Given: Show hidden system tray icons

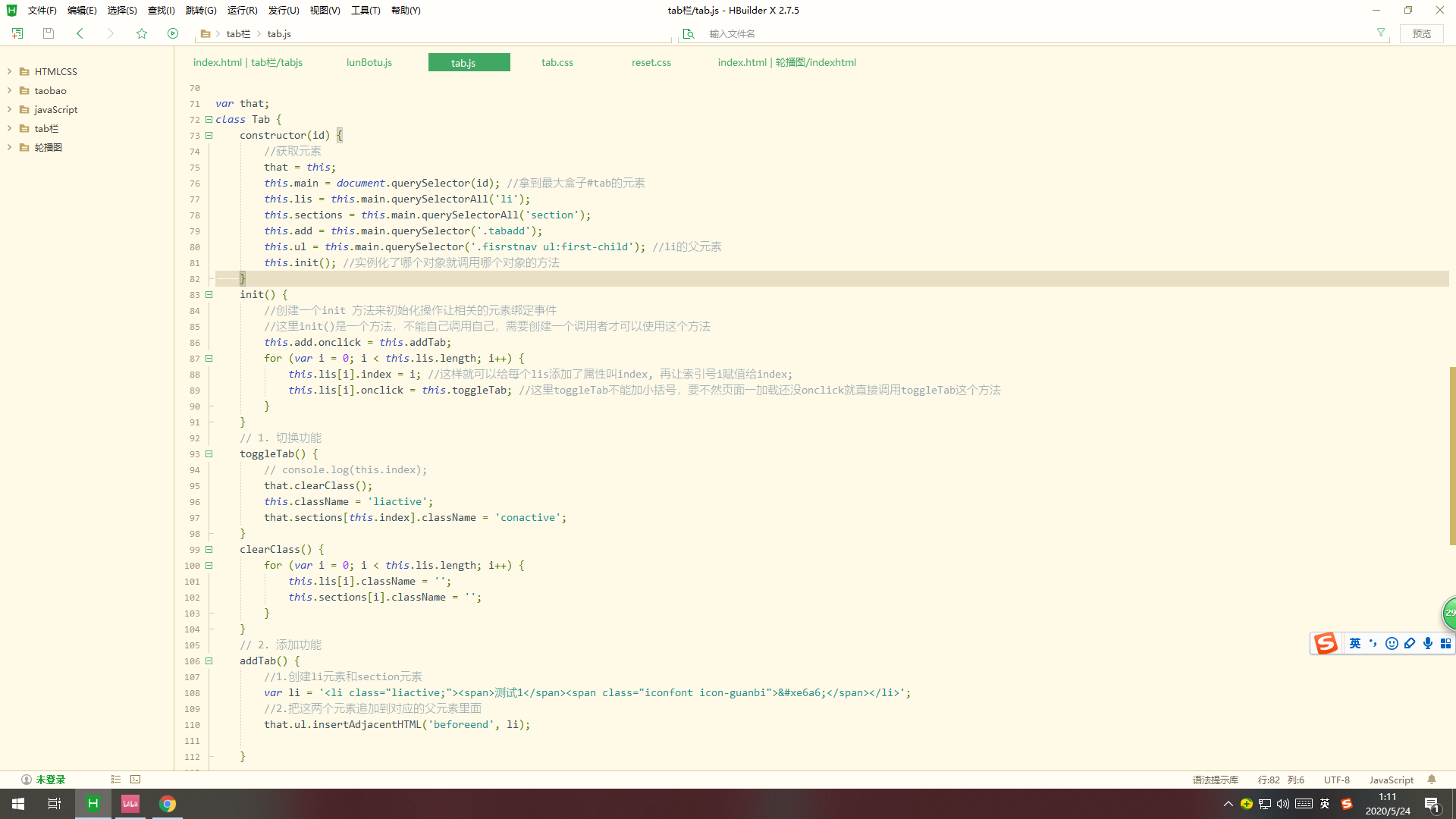Looking at the screenshot, I should (1228, 804).
